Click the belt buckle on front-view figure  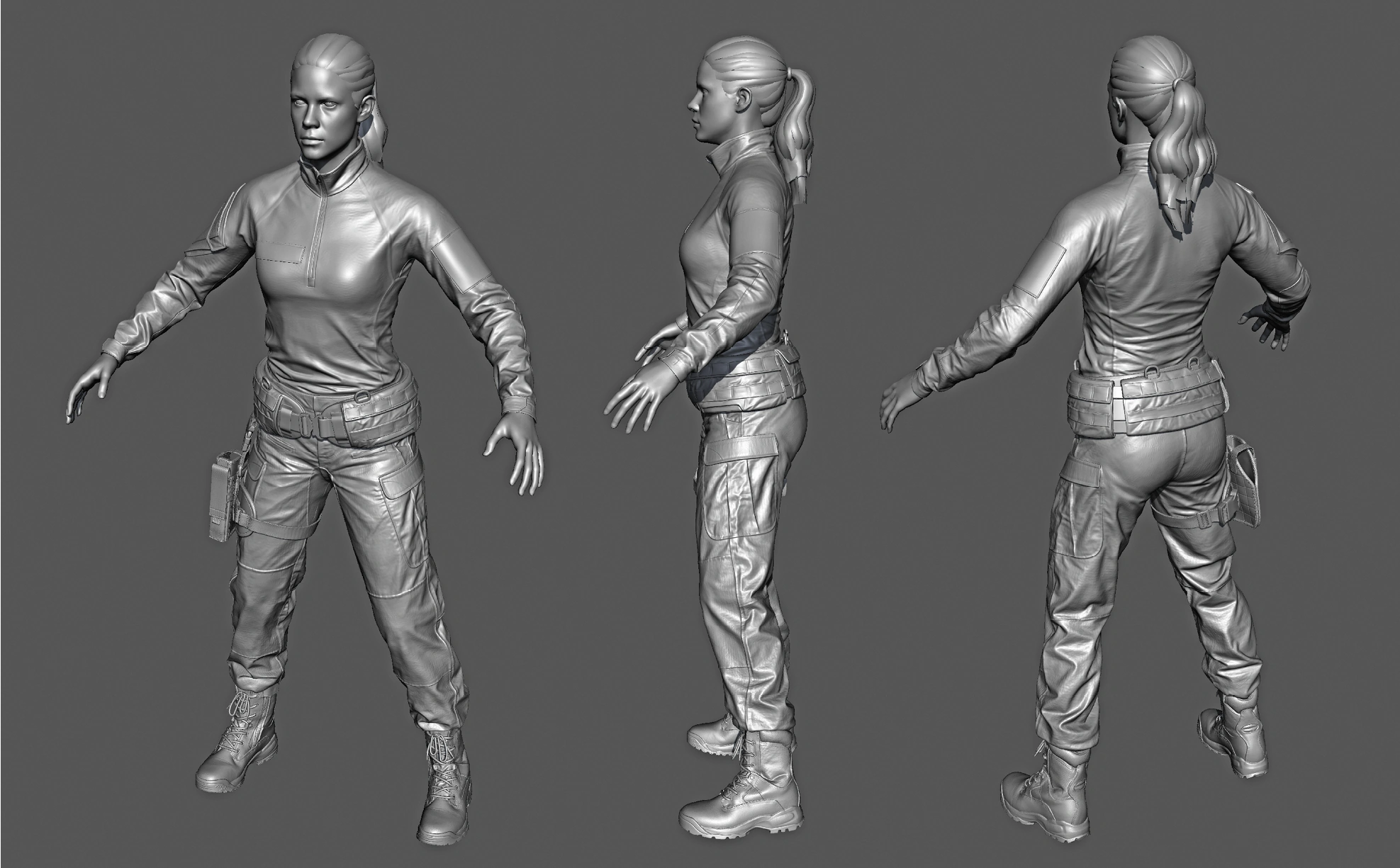tap(307, 424)
